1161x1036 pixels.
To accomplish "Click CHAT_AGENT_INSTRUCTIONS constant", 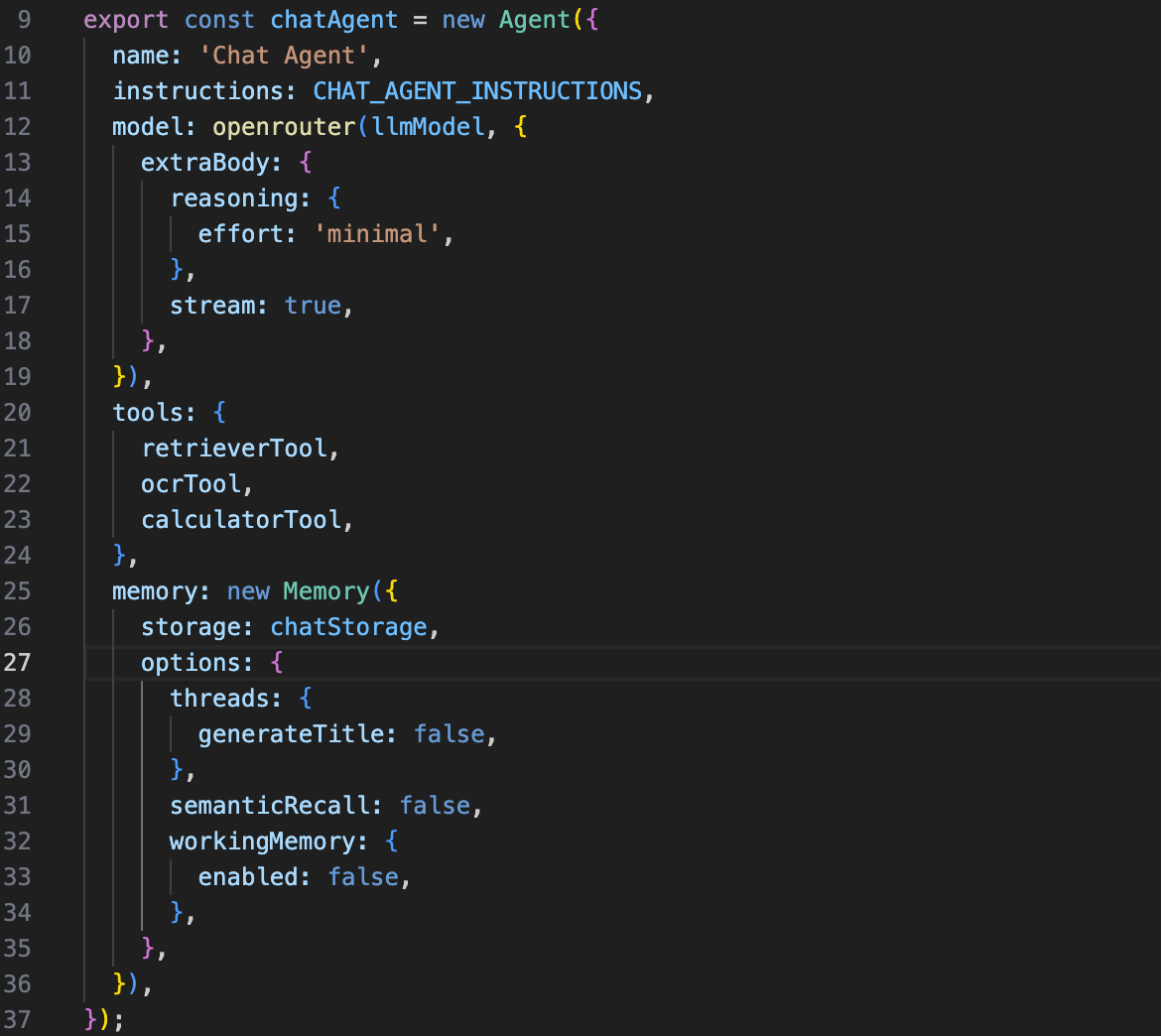I will [477, 91].
